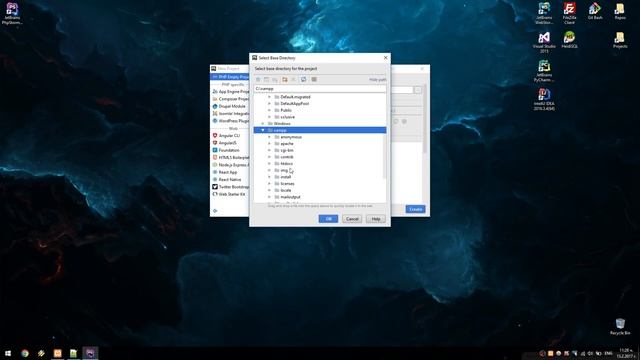Select the DefaultAppPool folder
The width and height of the screenshot is (640, 360).
294,104
